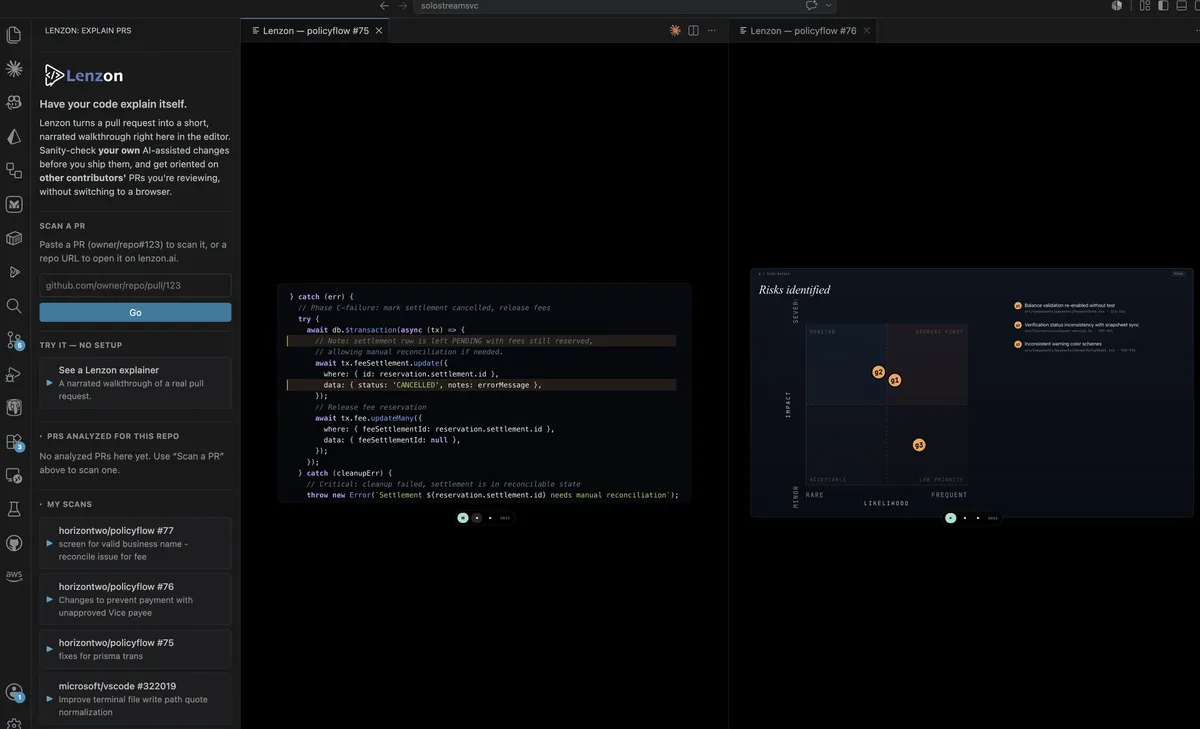
Task: Select risk marker g2 on matrix
Action: (878, 372)
